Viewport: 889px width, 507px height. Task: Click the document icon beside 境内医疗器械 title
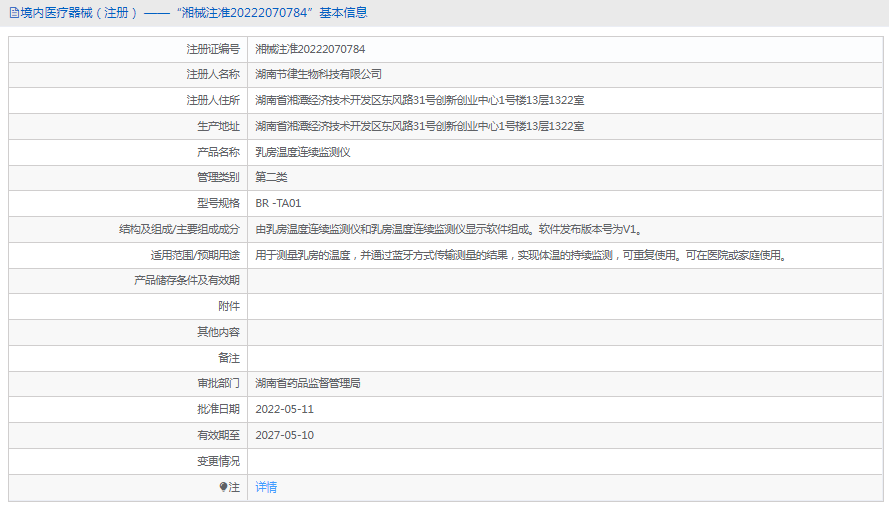[x=14, y=12]
